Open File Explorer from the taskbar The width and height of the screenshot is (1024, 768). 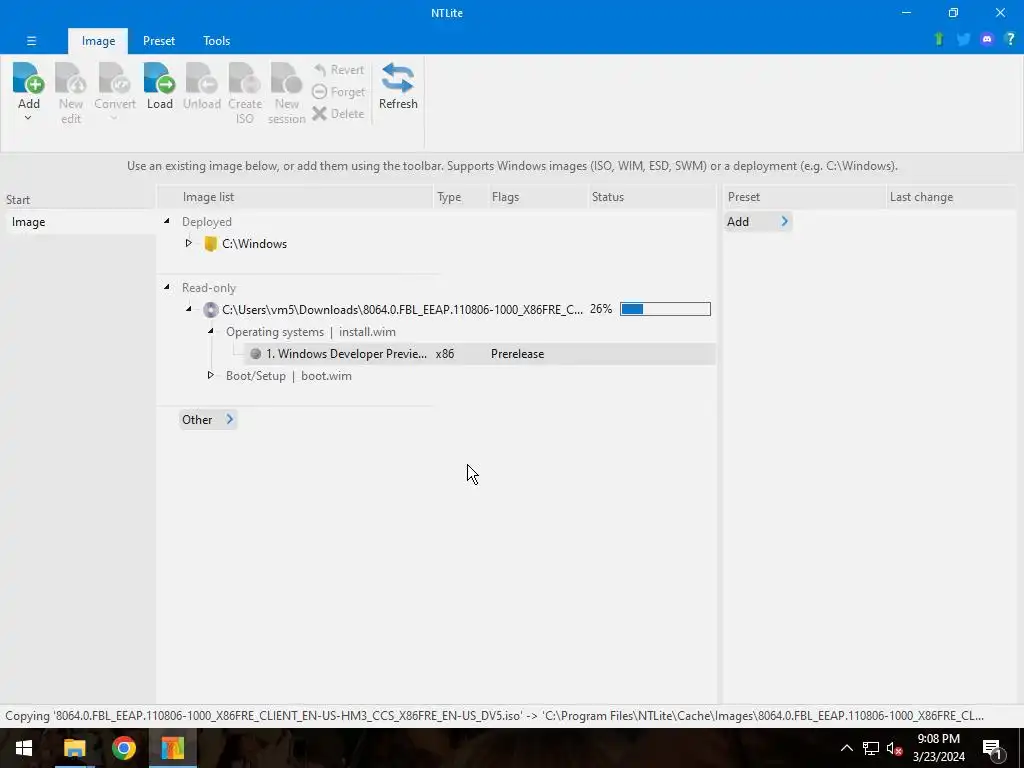(74, 748)
